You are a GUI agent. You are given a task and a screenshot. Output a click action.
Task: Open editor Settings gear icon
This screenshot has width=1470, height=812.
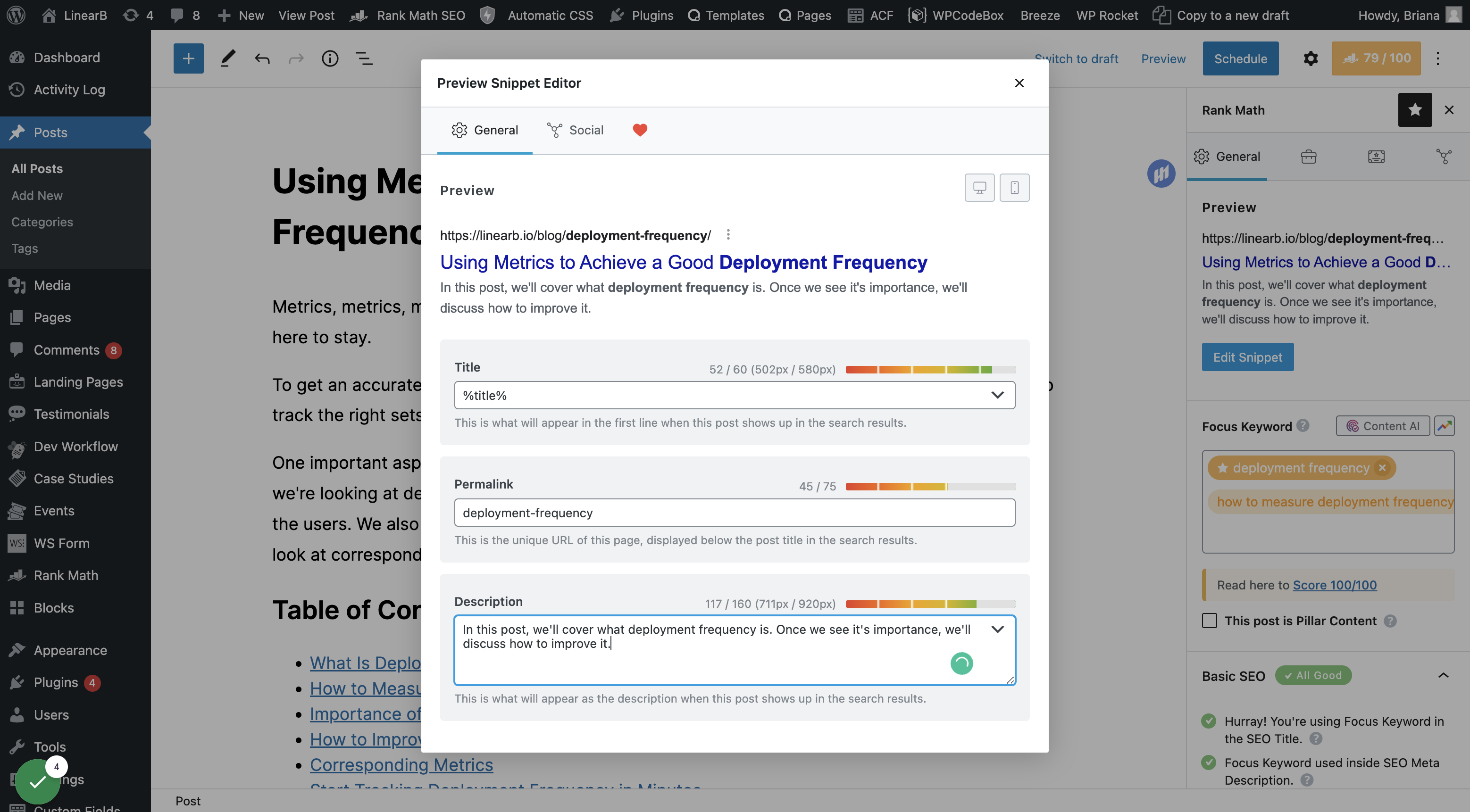(x=1310, y=58)
